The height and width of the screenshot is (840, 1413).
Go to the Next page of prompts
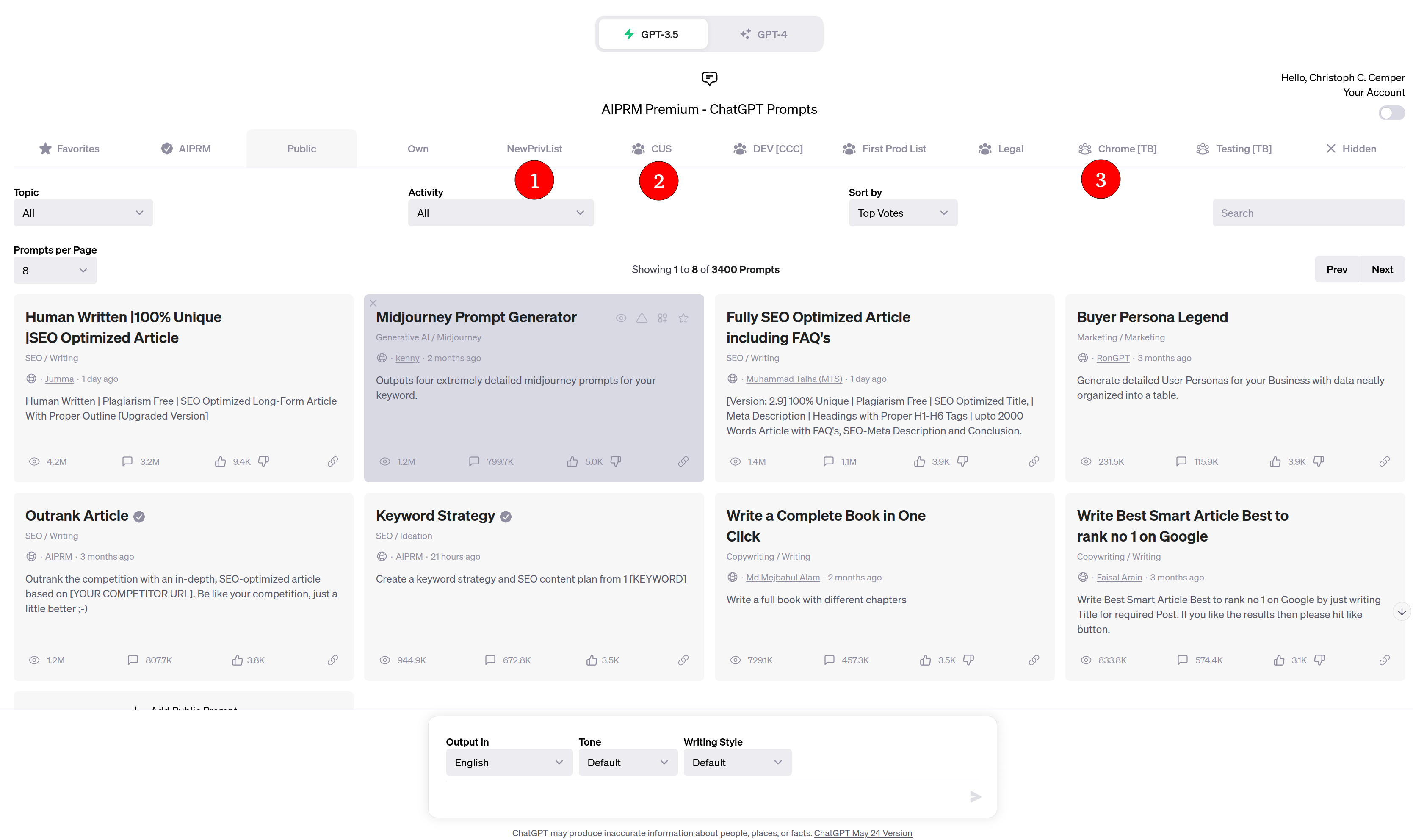coord(1382,269)
